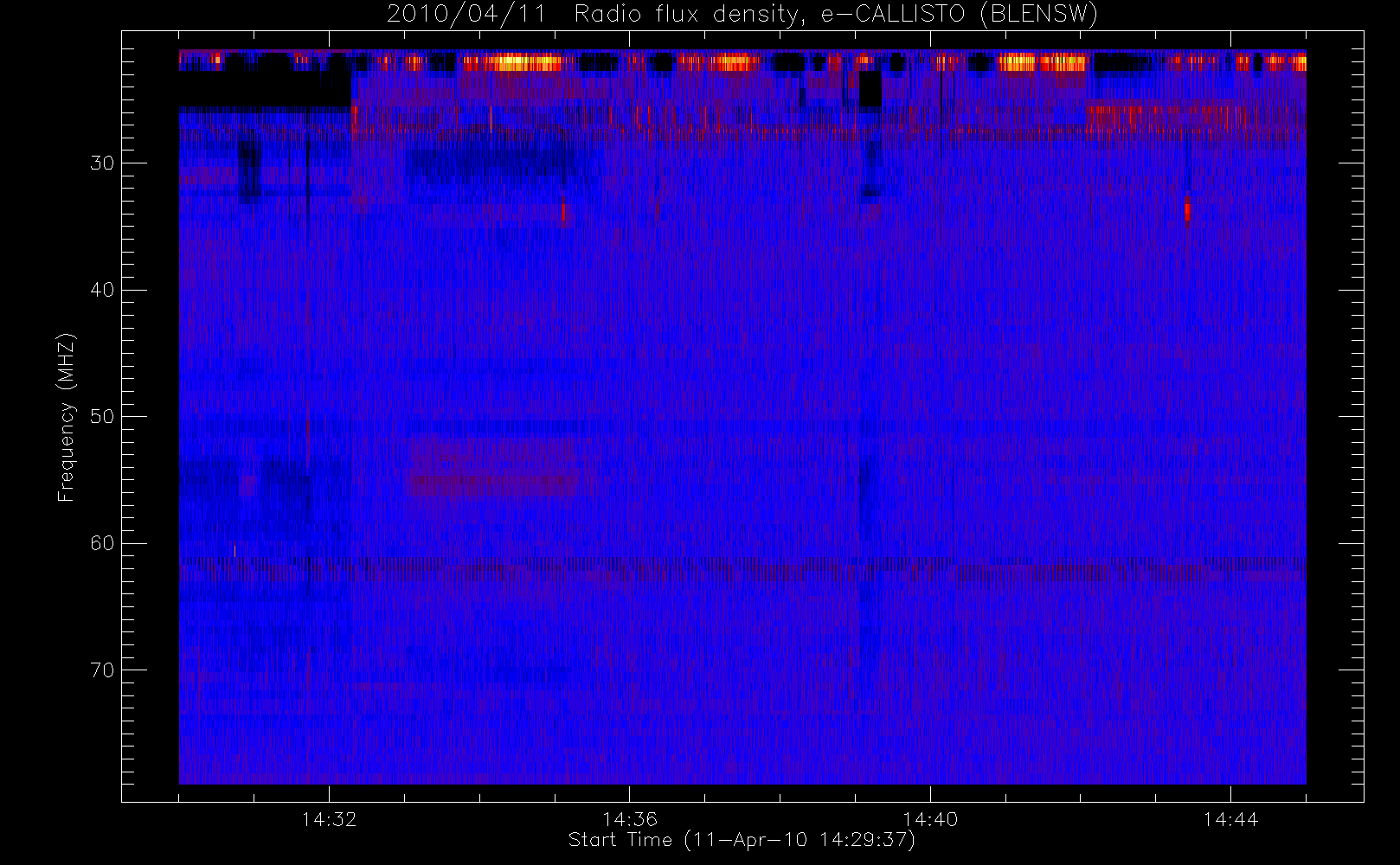
Task: Click the 30 frequency tick label
Action: tap(101, 163)
